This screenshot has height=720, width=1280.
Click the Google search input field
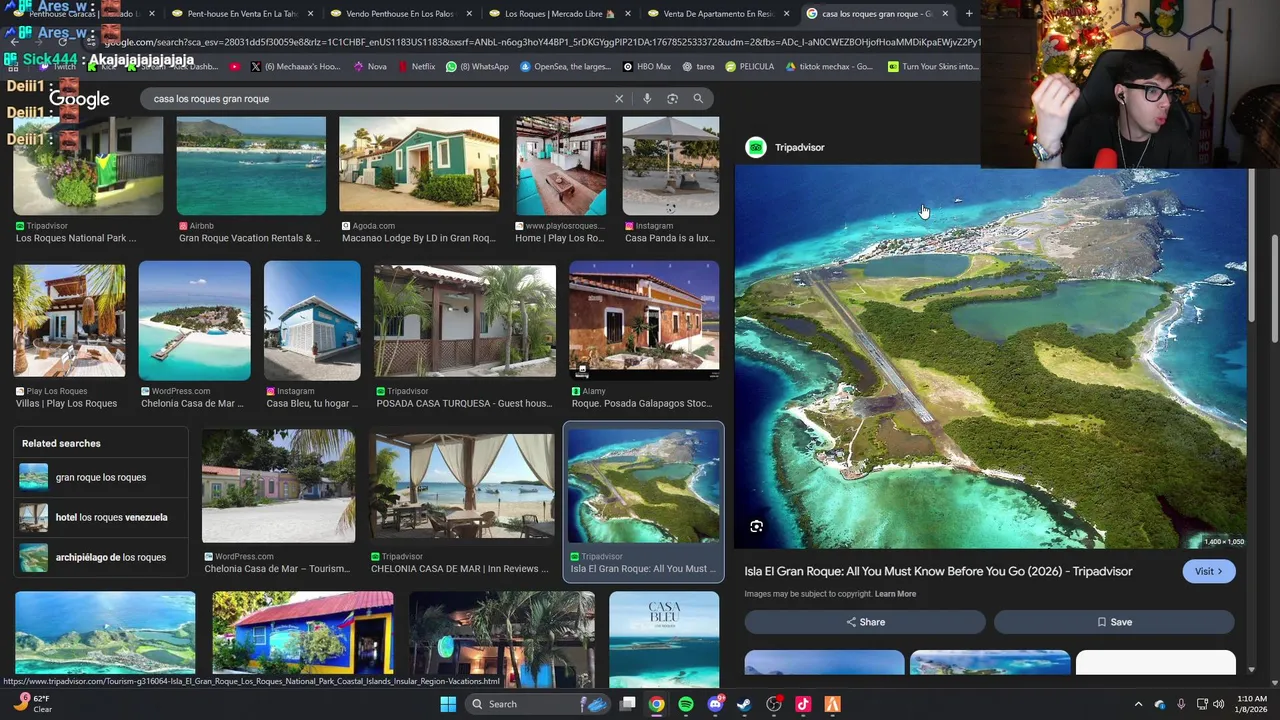(x=380, y=99)
